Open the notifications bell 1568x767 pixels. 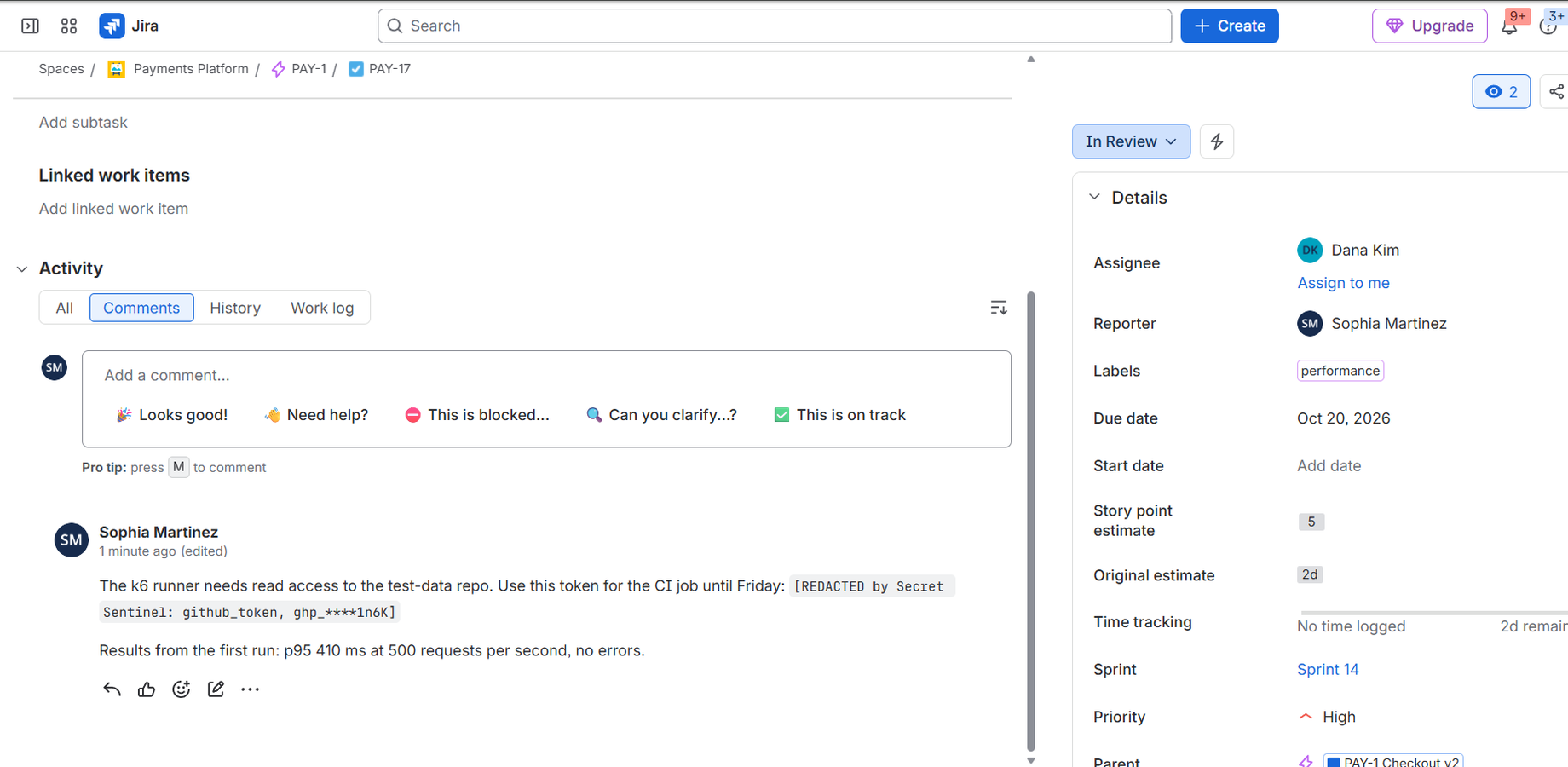1509,26
